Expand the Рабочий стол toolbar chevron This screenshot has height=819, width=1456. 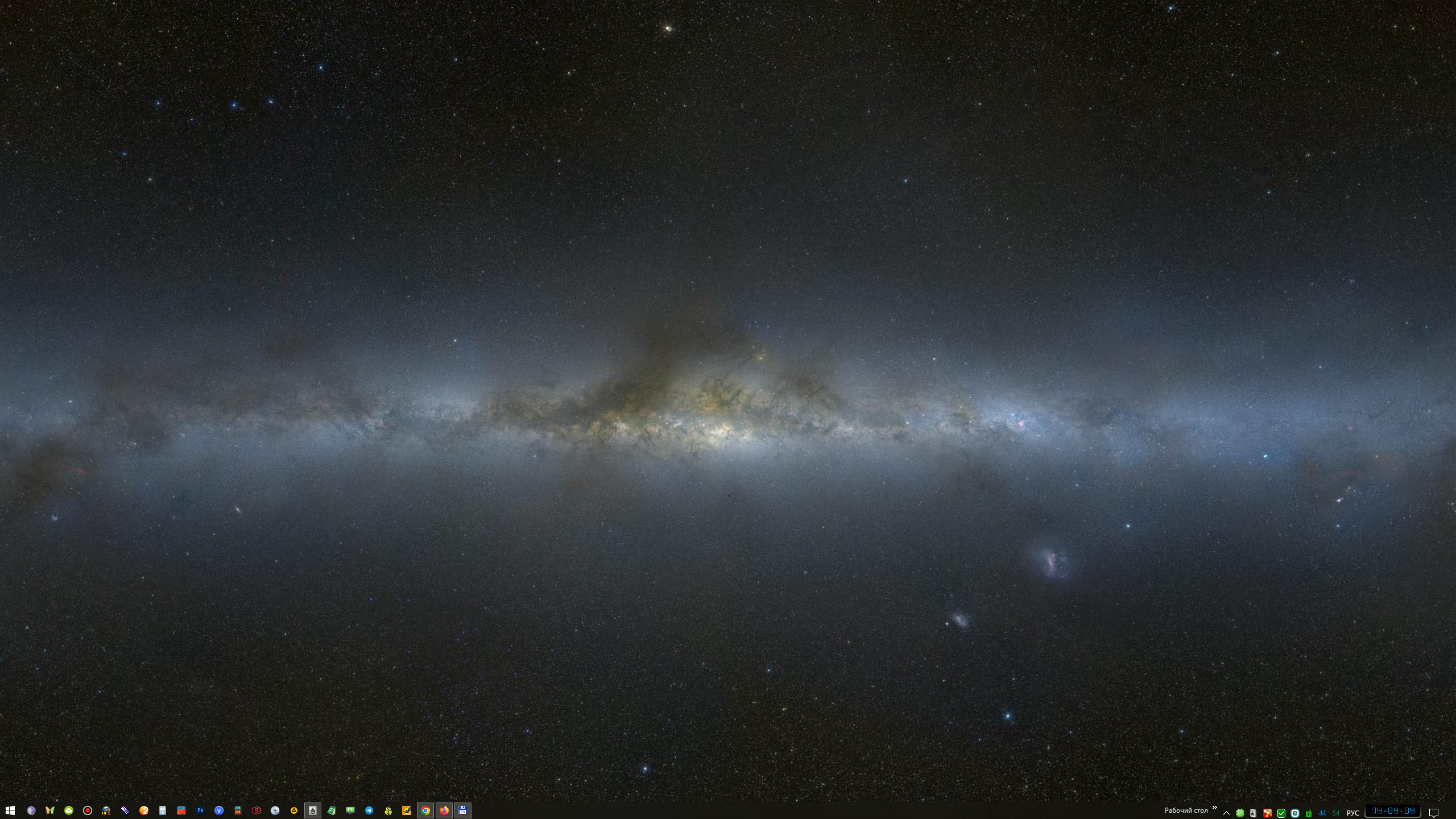(1214, 808)
